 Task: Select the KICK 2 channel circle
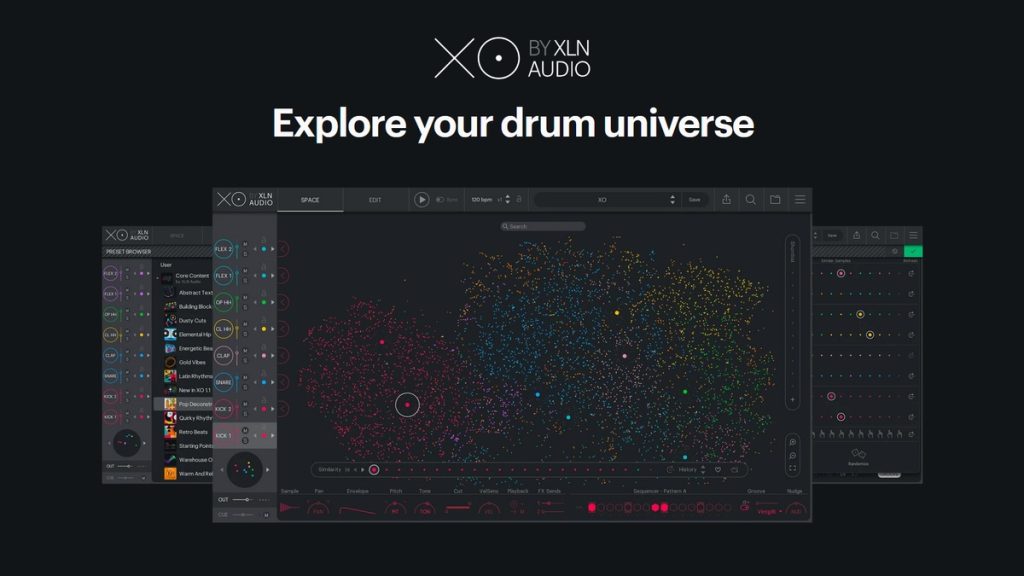[x=223, y=409]
